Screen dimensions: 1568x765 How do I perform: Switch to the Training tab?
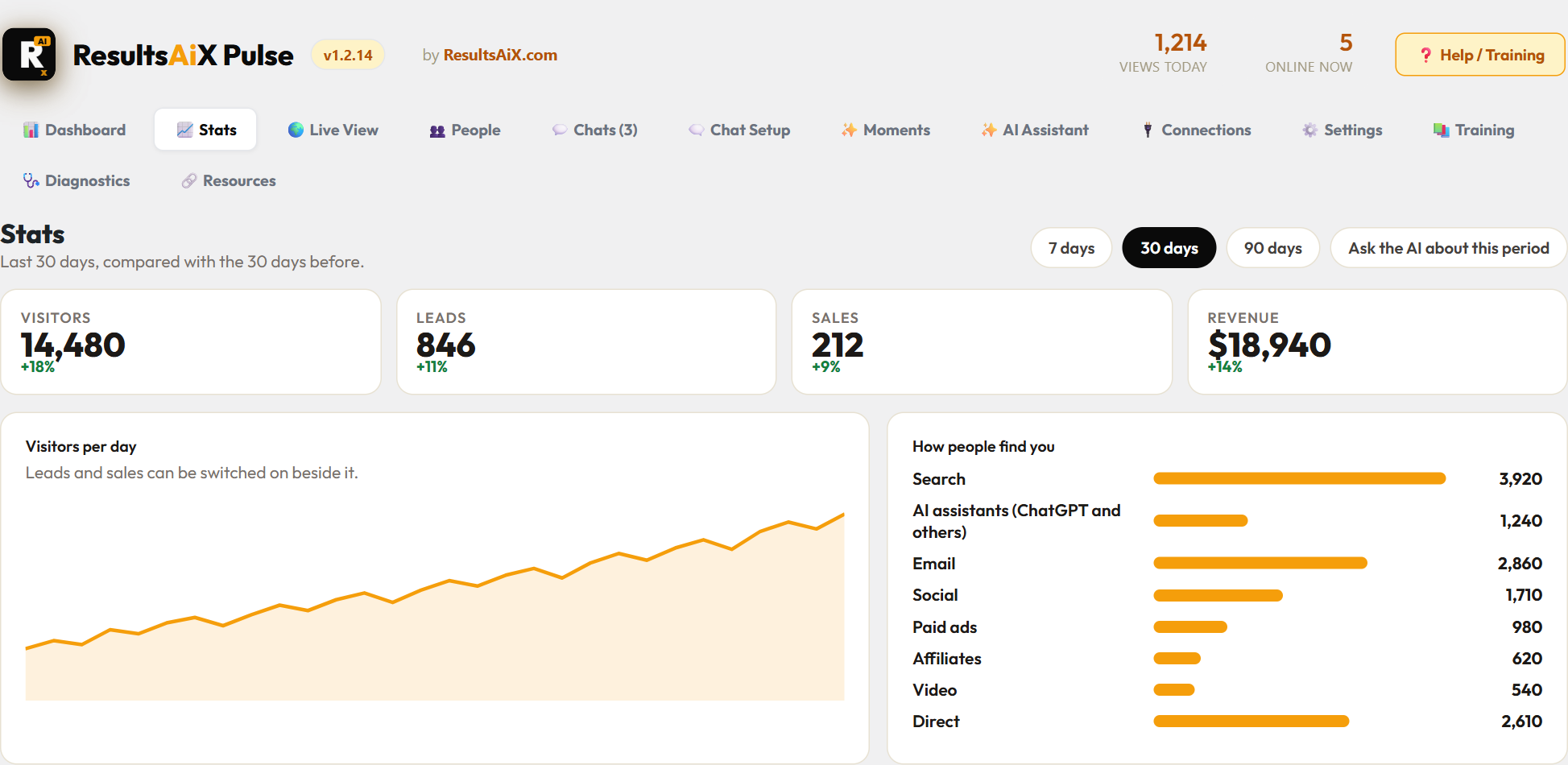pos(1474,130)
